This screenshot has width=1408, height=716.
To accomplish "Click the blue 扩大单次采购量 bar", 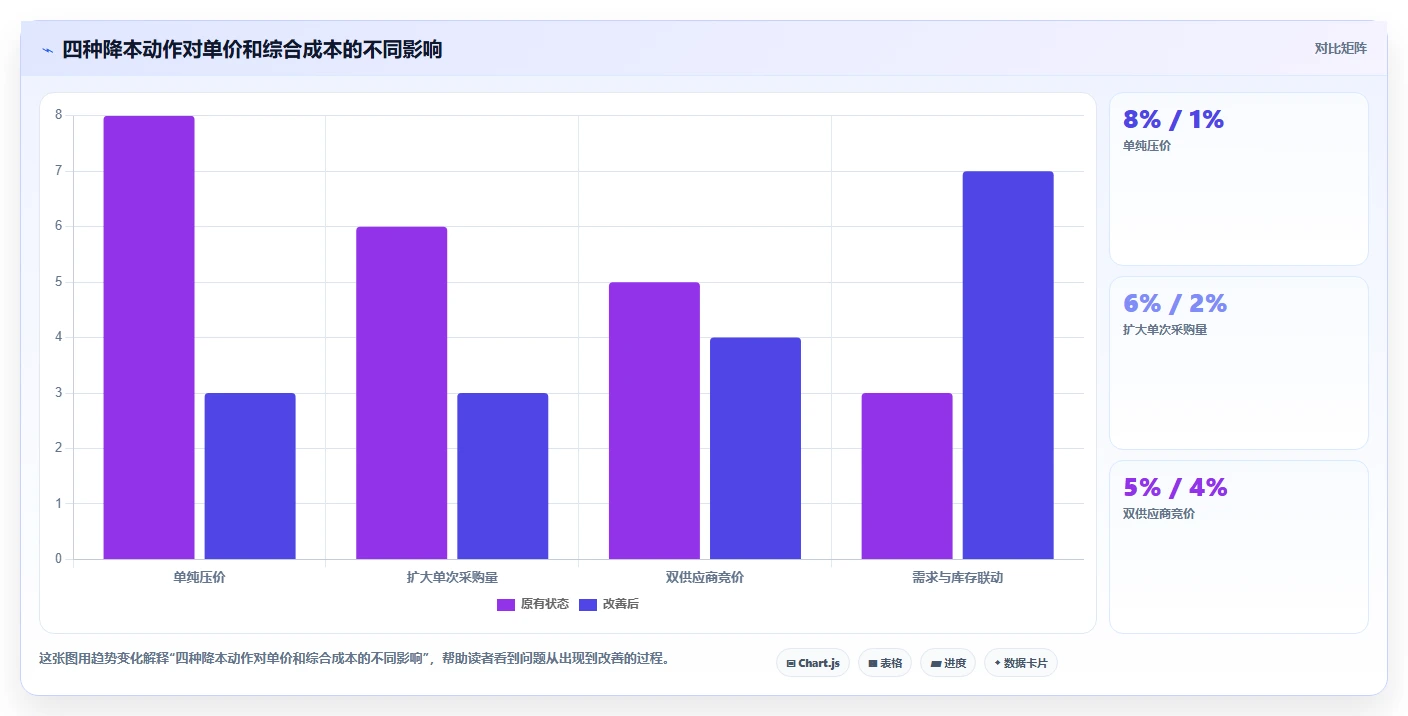I will (503, 476).
